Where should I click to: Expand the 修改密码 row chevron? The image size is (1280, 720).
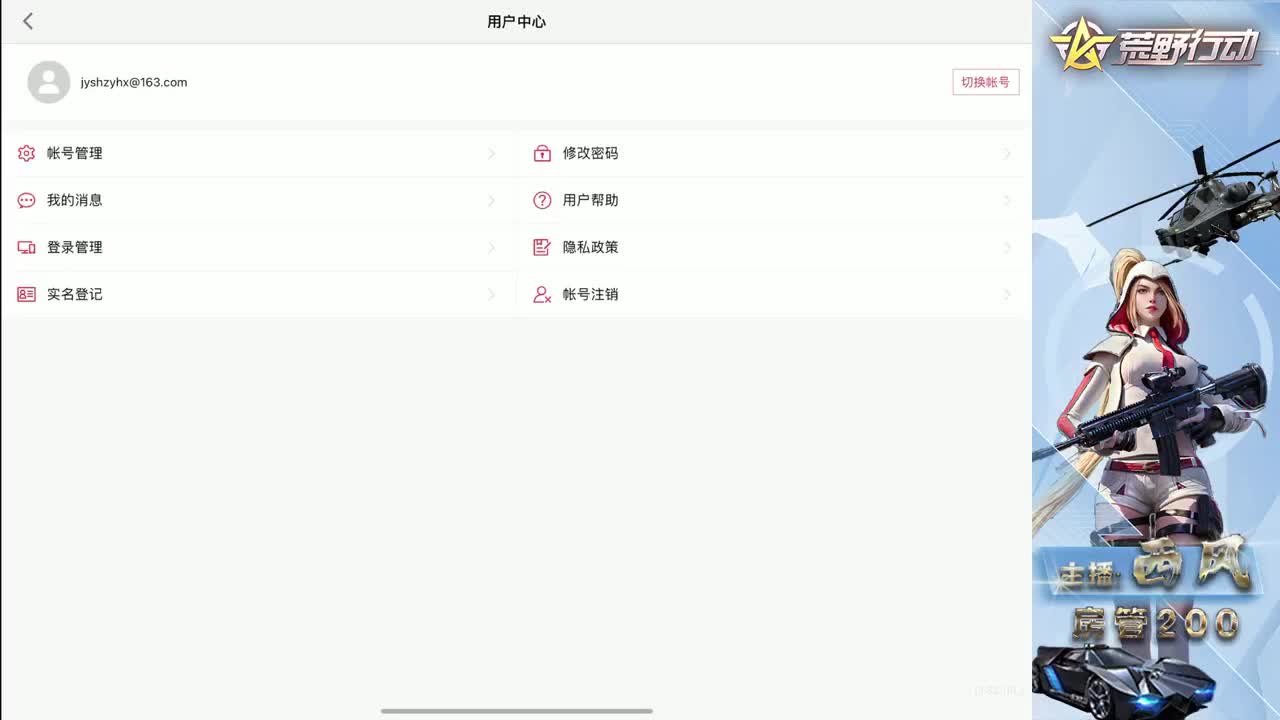1007,153
